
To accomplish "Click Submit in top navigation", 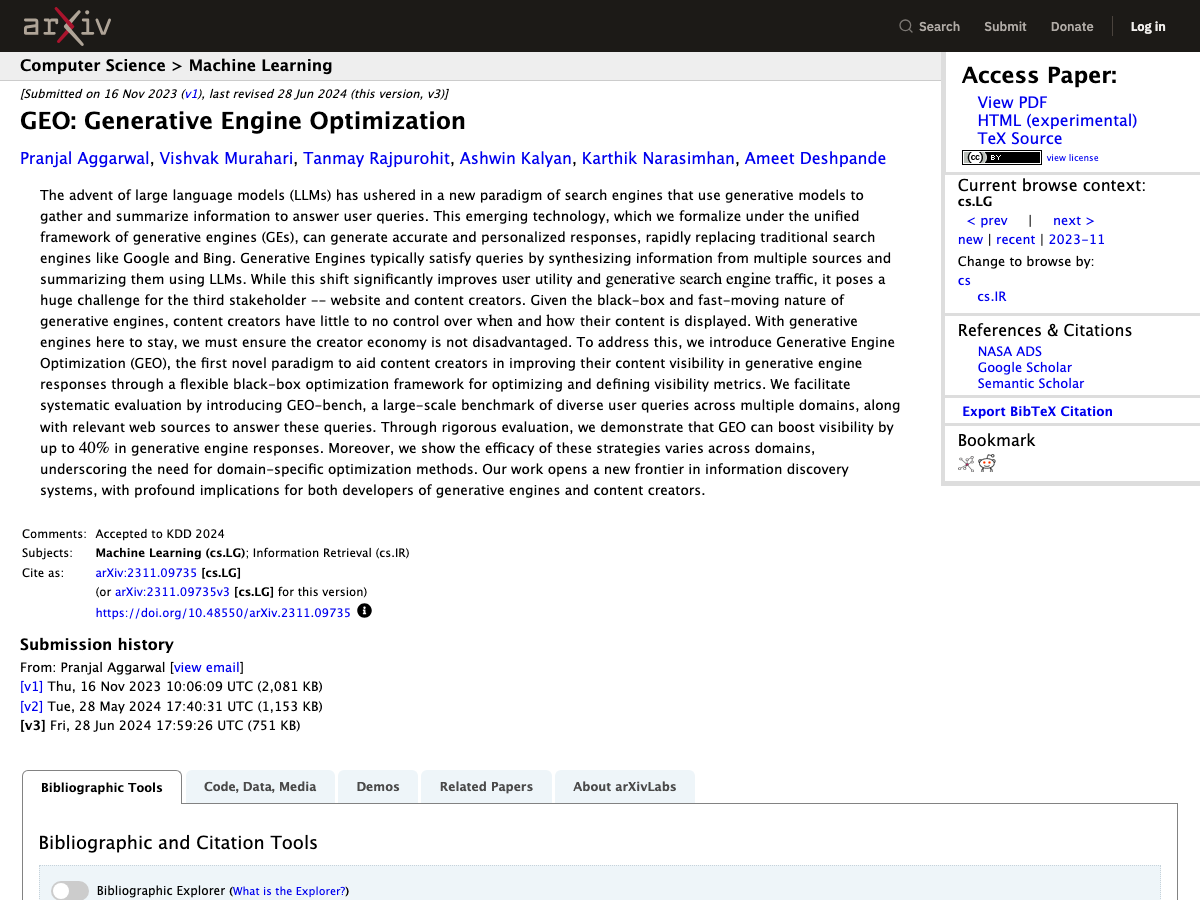I will [x=1005, y=27].
